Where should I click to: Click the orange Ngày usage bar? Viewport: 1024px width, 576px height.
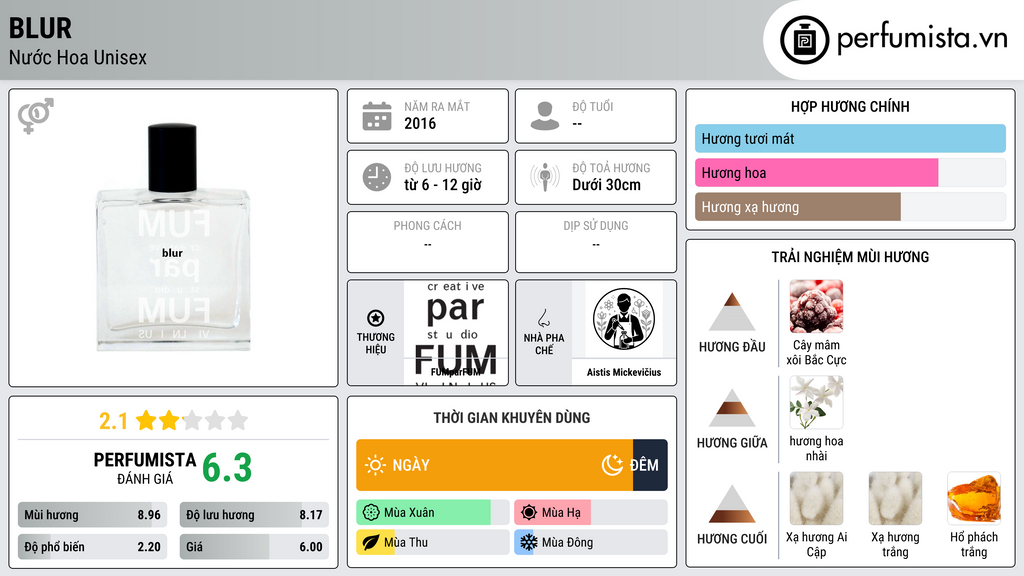(494, 465)
